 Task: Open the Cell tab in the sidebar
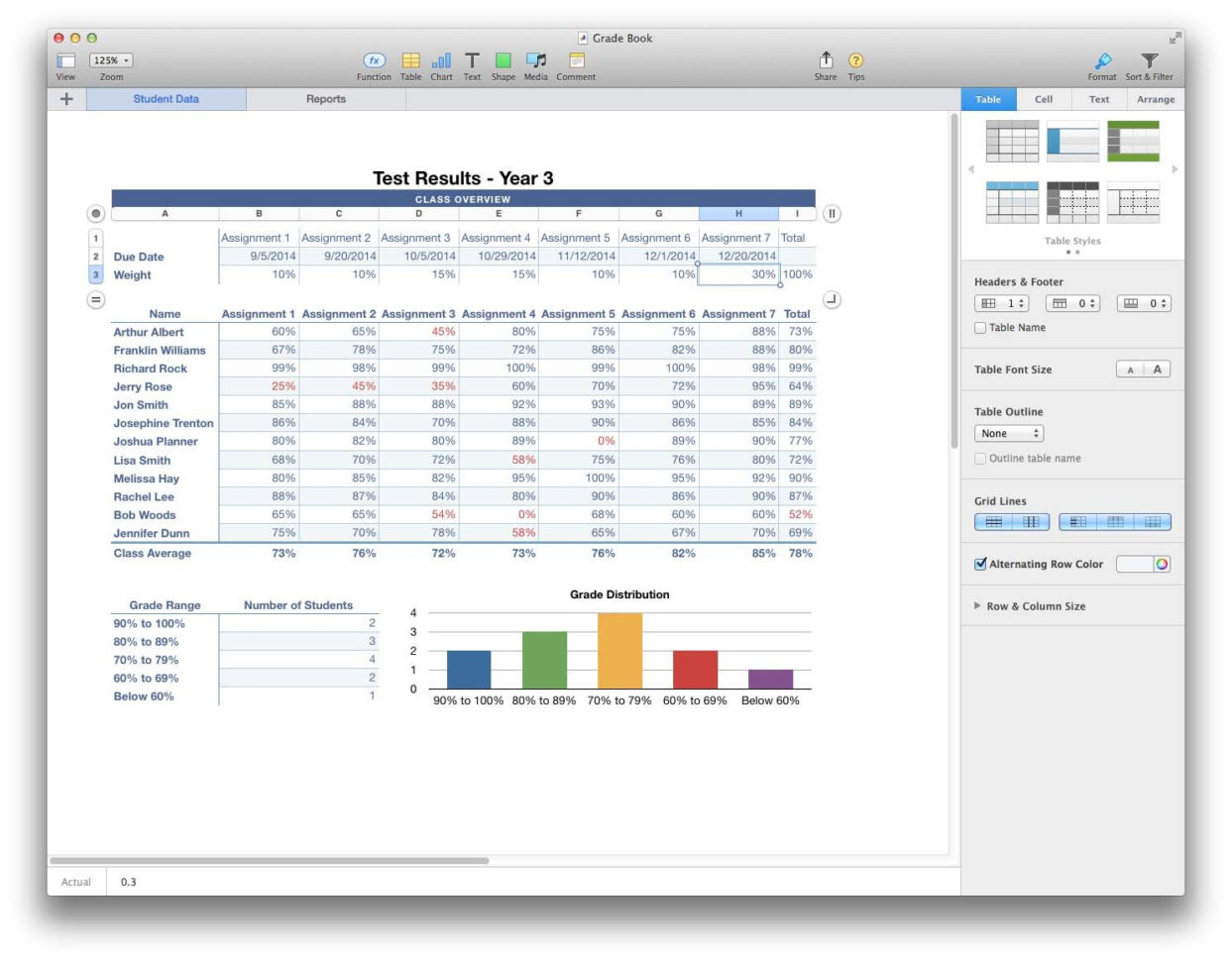pos(1044,99)
